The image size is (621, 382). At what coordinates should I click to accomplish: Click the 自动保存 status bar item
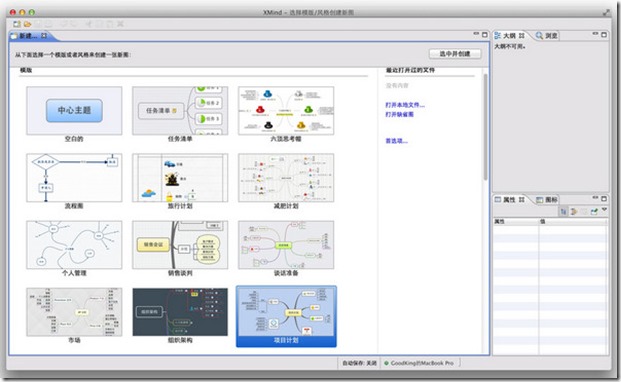click(359, 363)
